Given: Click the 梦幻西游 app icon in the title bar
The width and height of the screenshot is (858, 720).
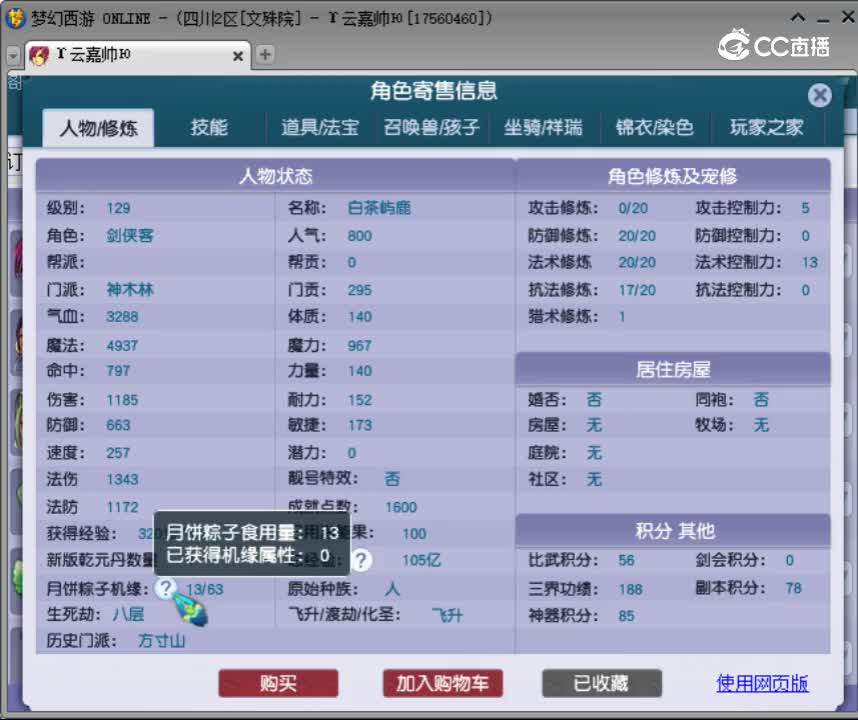Looking at the screenshot, I should pyautogui.click(x=15, y=18).
